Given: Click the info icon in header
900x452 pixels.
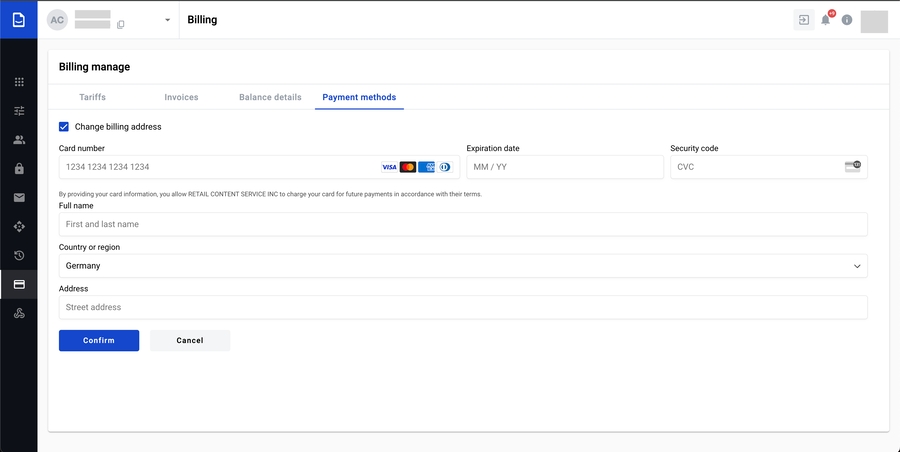Looking at the screenshot, I should 847,20.
